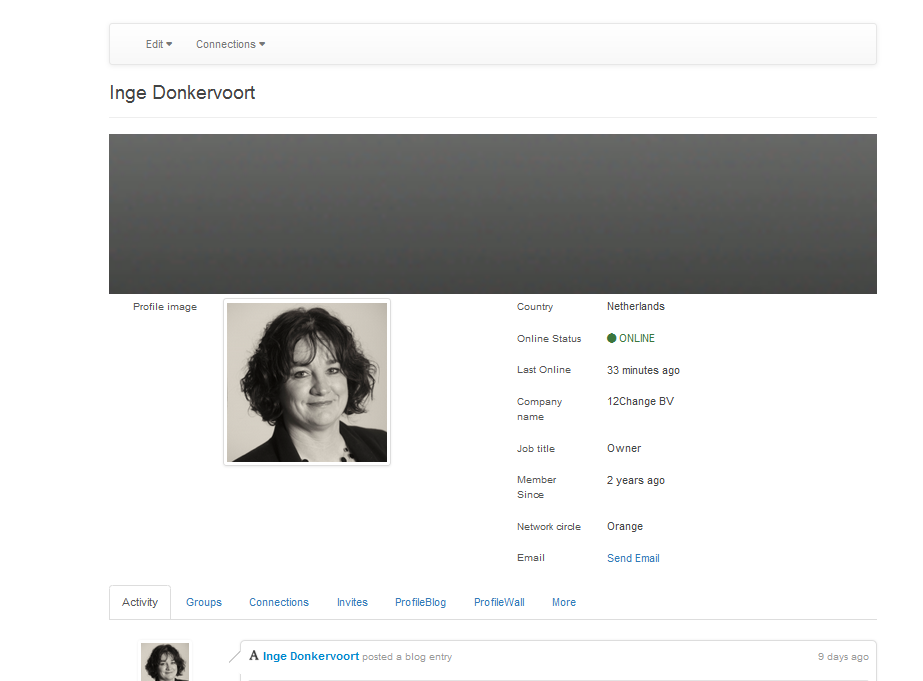The width and height of the screenshot is (923, 681).
Task: Open the Edit dropdown menu
Action: pyautogui.click(x=159, y=44)
